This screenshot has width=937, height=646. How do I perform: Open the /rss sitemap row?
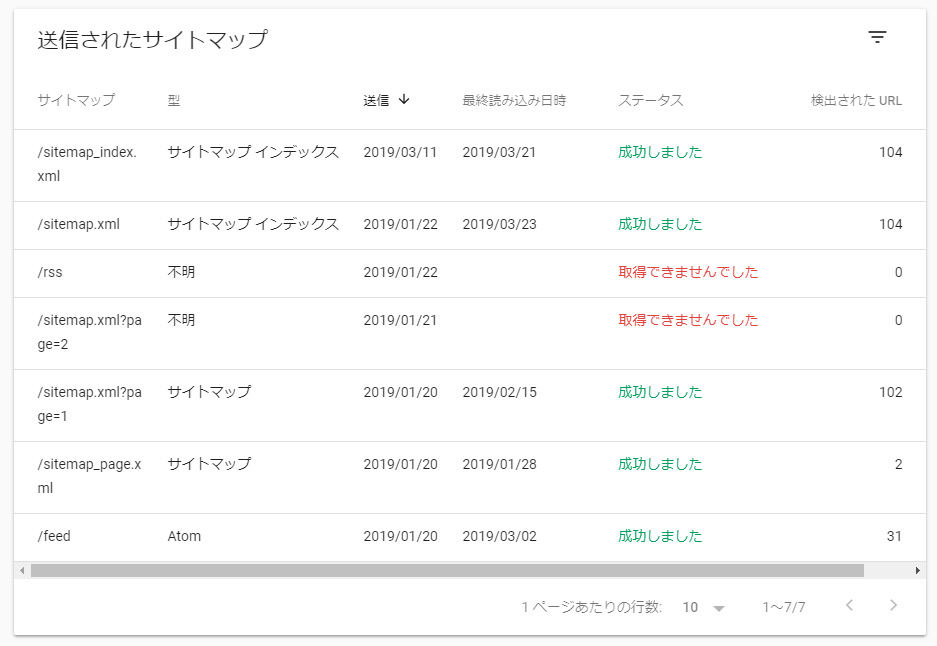(470, 273)
